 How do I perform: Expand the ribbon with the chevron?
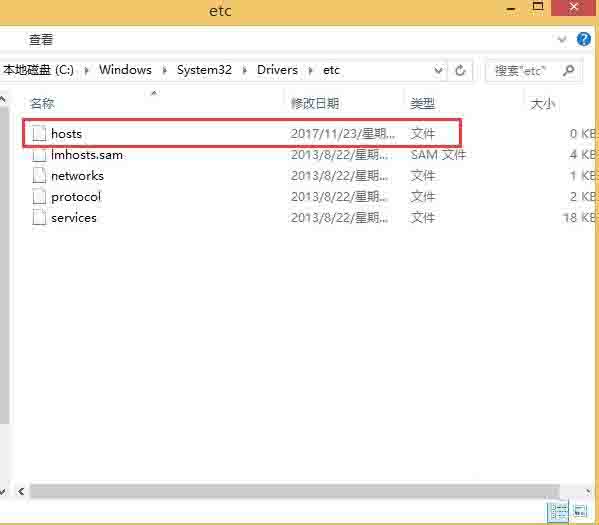(x=562, y=39)
